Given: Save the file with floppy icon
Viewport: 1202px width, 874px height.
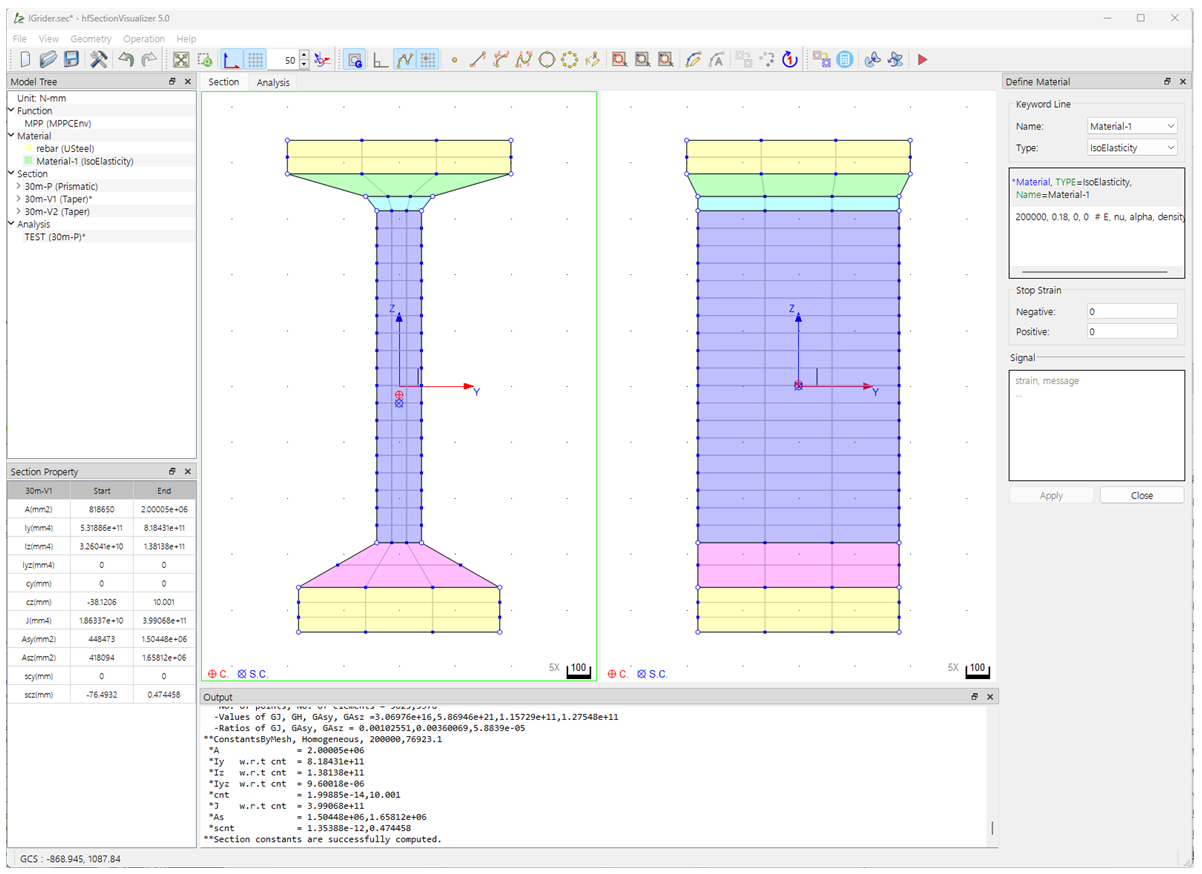Looking at the screenshot, I should 71,60.
